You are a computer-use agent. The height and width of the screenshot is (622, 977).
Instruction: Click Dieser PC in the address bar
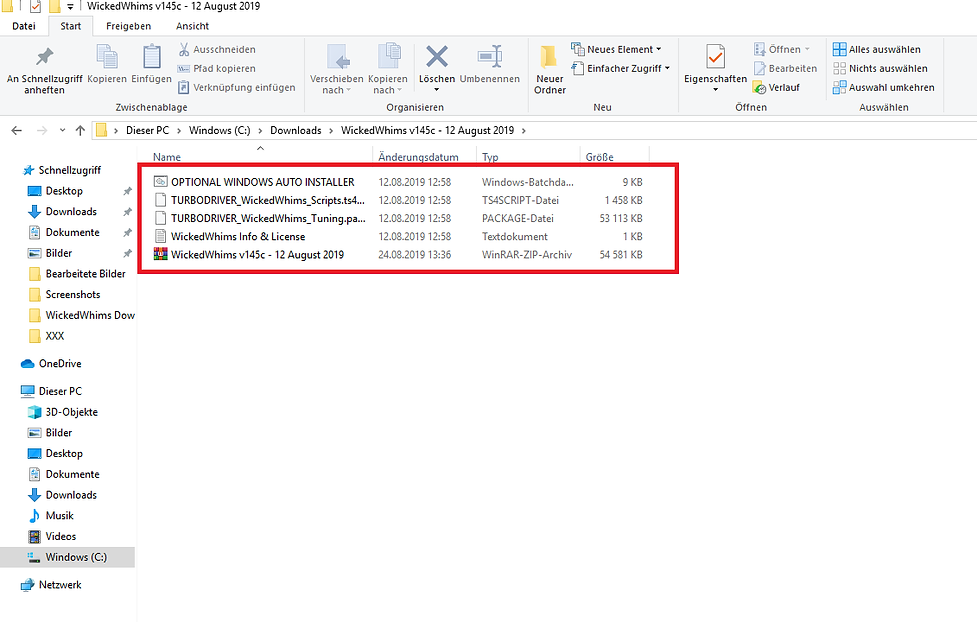point(147,130)
